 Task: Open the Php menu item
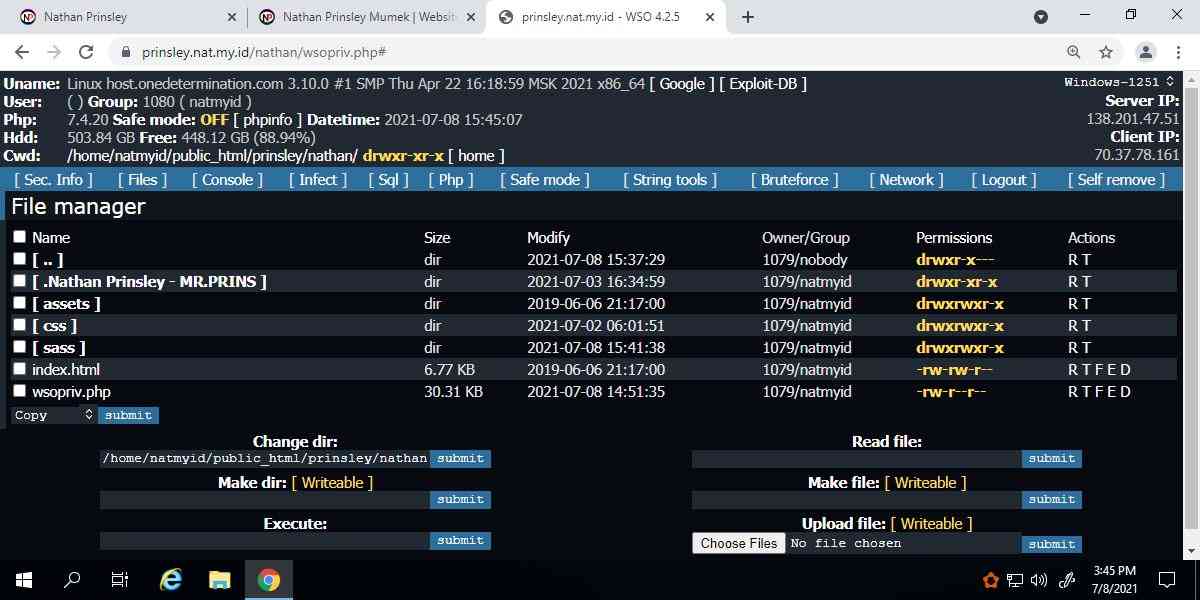tap(451, 180)
